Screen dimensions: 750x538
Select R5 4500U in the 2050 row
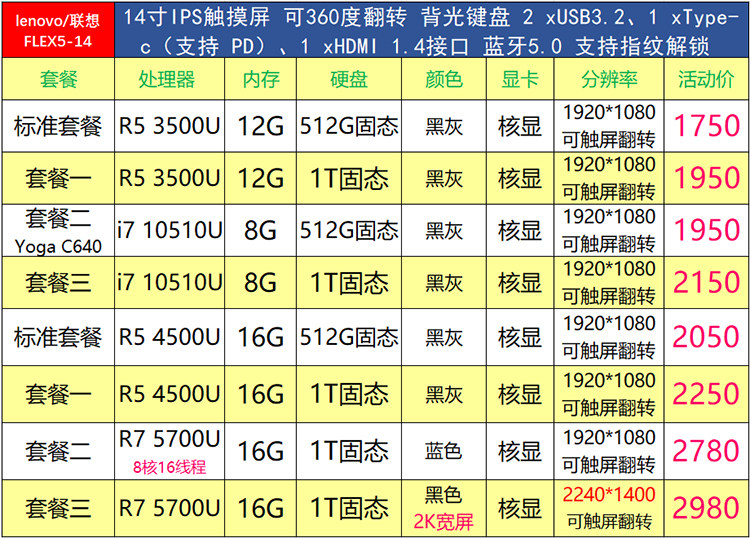pyautogui.click(x=169, y=337)
